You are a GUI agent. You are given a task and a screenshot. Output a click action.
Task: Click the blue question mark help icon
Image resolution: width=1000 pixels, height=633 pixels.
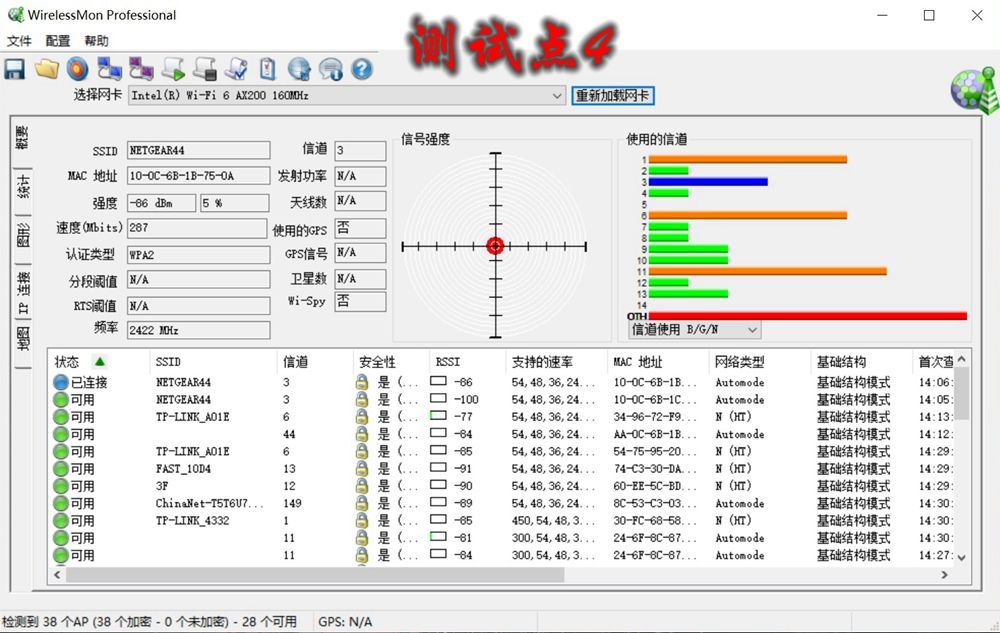click(x=361, y=69)
